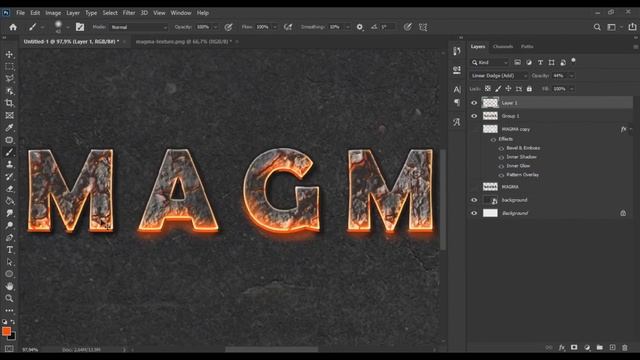Select the Move tool

click(9, 54)
